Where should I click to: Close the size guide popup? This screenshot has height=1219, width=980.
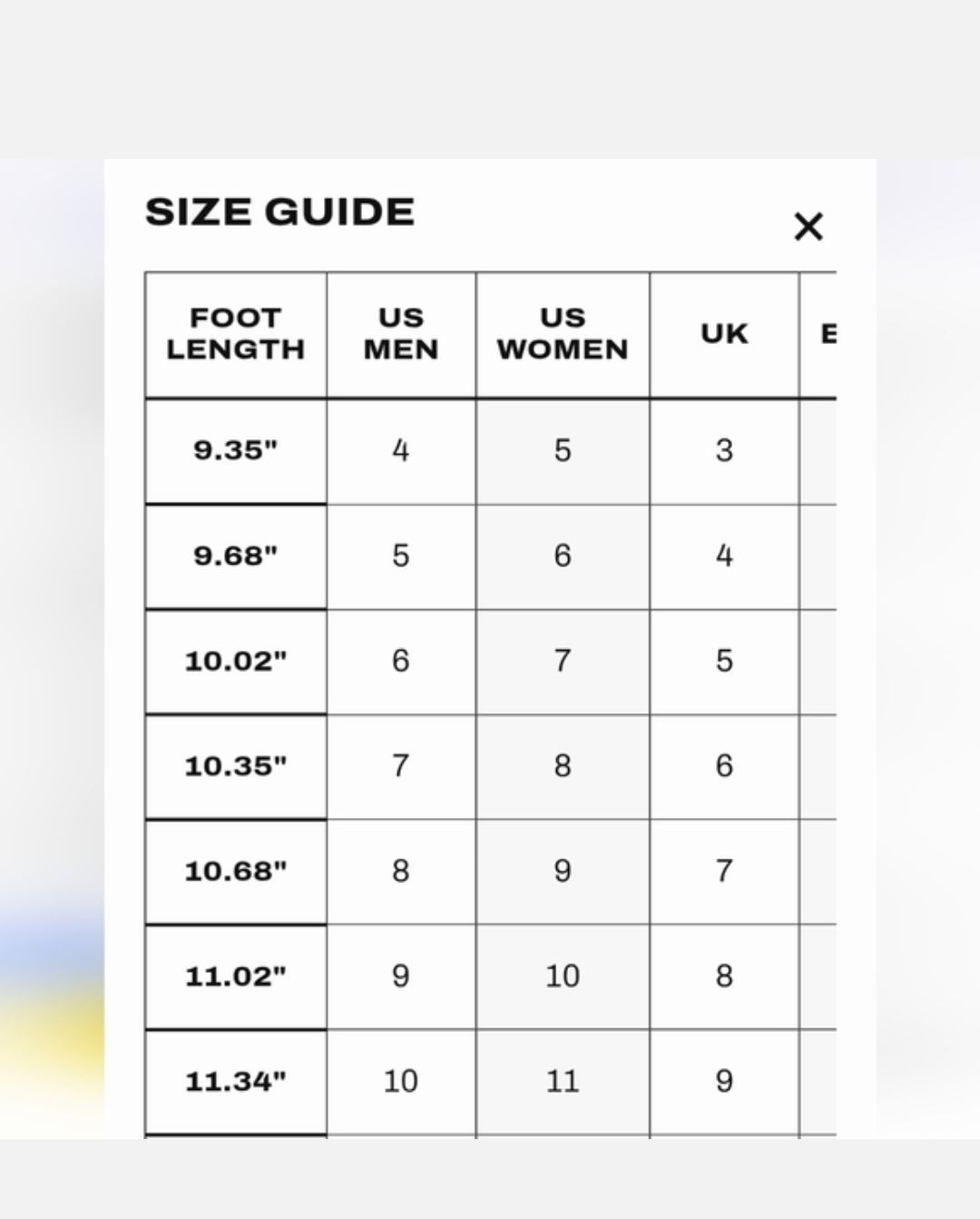coord(808,226)
